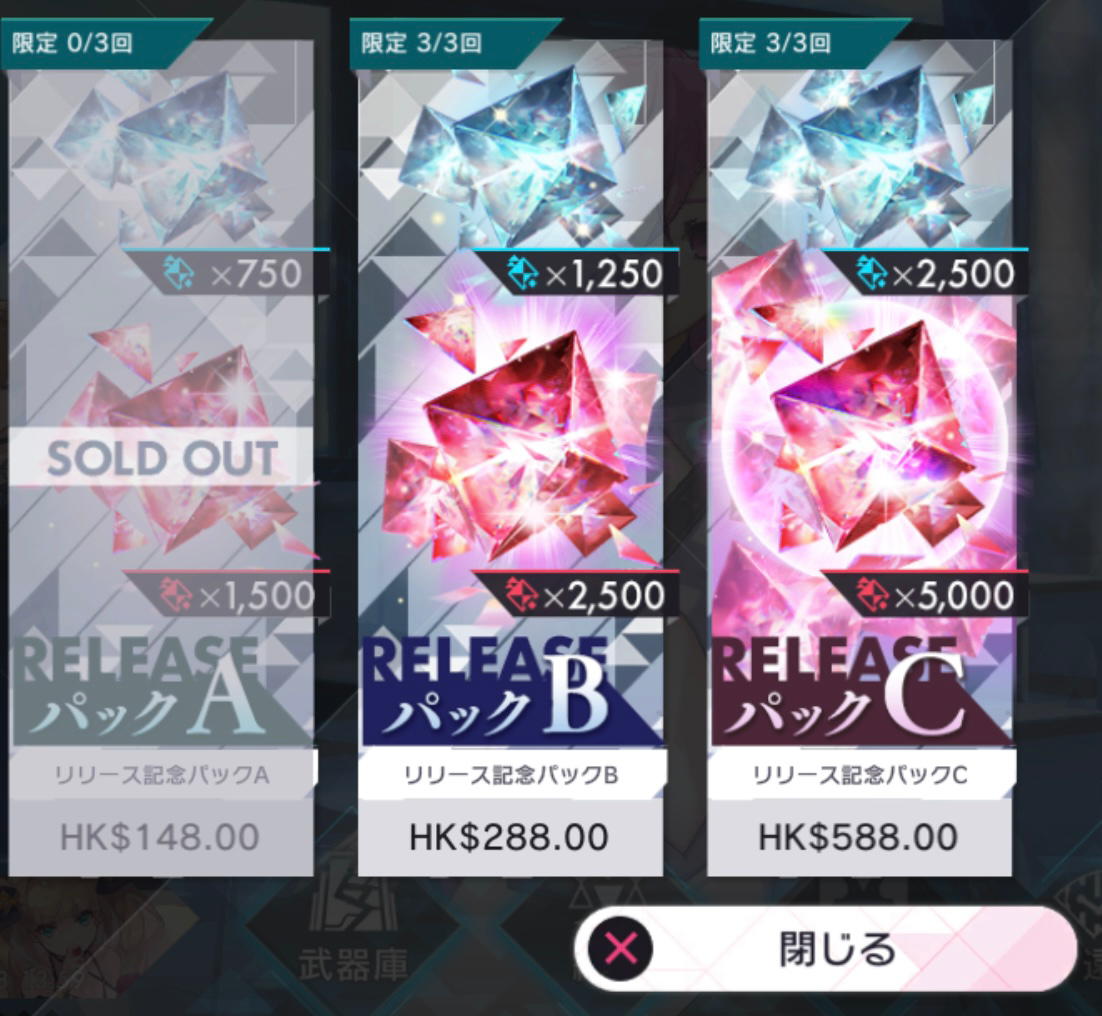Click the blue gem icon beside ×1,250
Screen dimensions: 1102x1016
(x=523, y=273)
